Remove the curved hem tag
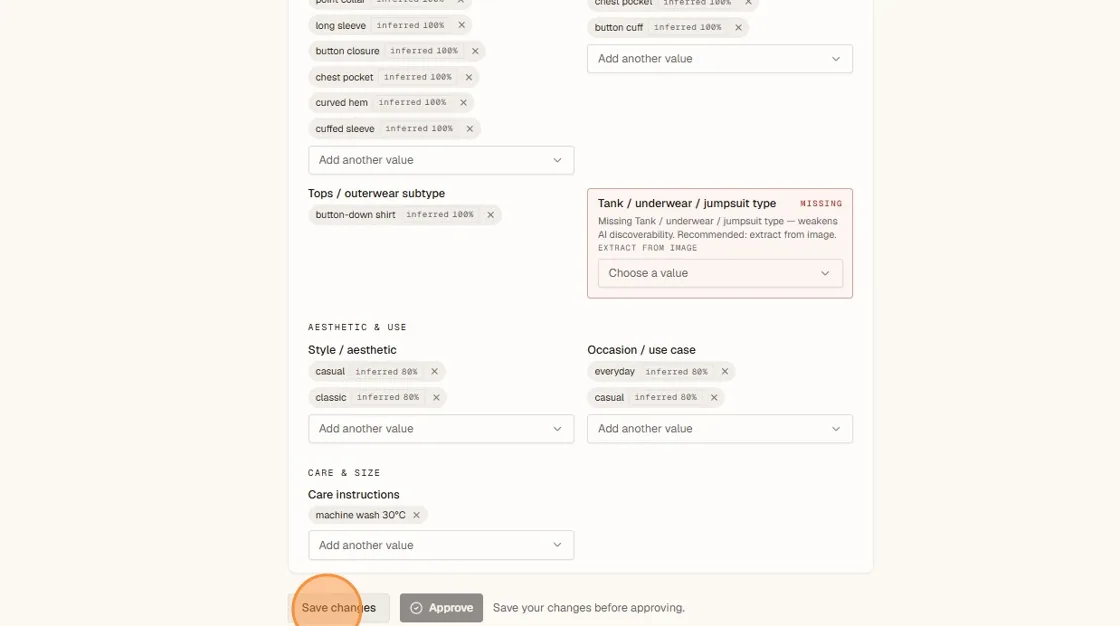Image resolution: width=1120 pixels, height=626 pixels. pyautogui.click(x=463, y=102)
